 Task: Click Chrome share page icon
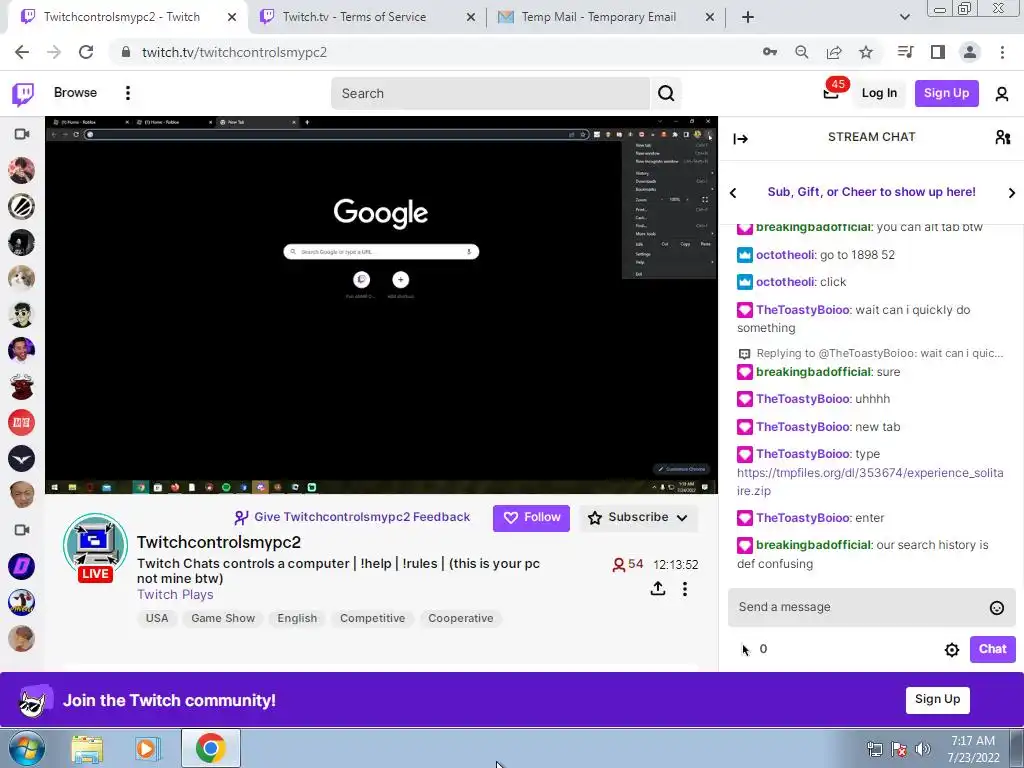pyautogui.click(x=834, y=52)
